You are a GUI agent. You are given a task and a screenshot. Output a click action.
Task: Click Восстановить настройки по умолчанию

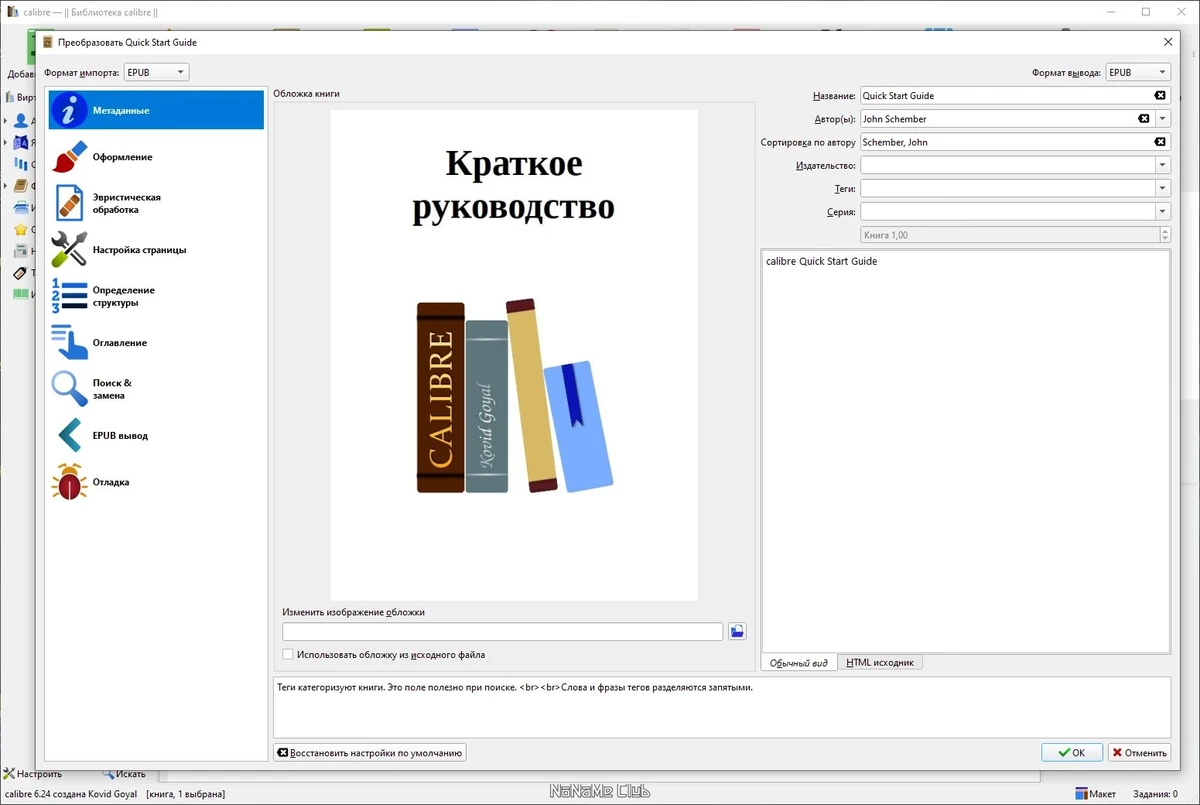[x=370, y=752]
